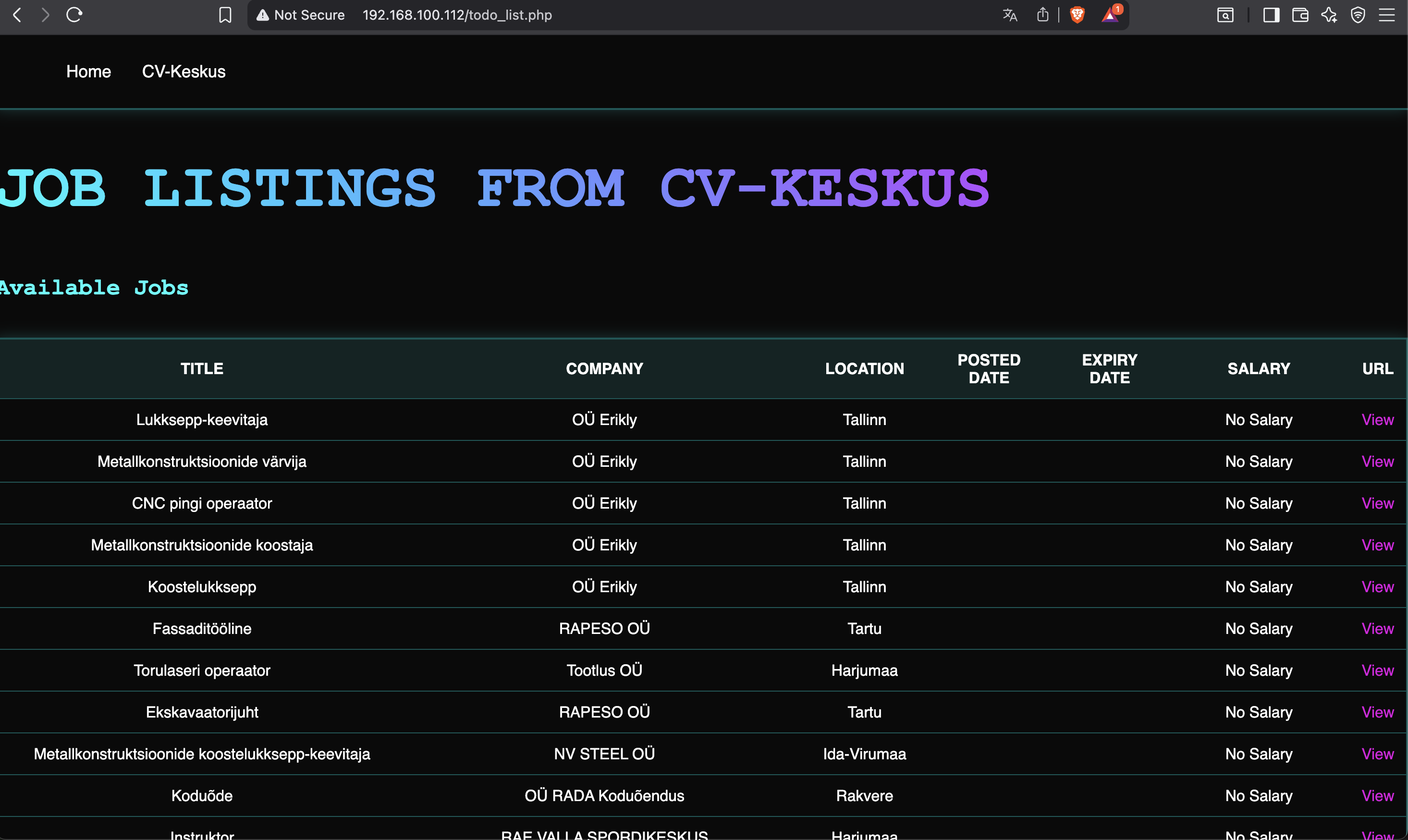Viewport: 1408px width, 840px height.
Task: Open the browser hamburger menu
Action: (x=1386, y=15)
